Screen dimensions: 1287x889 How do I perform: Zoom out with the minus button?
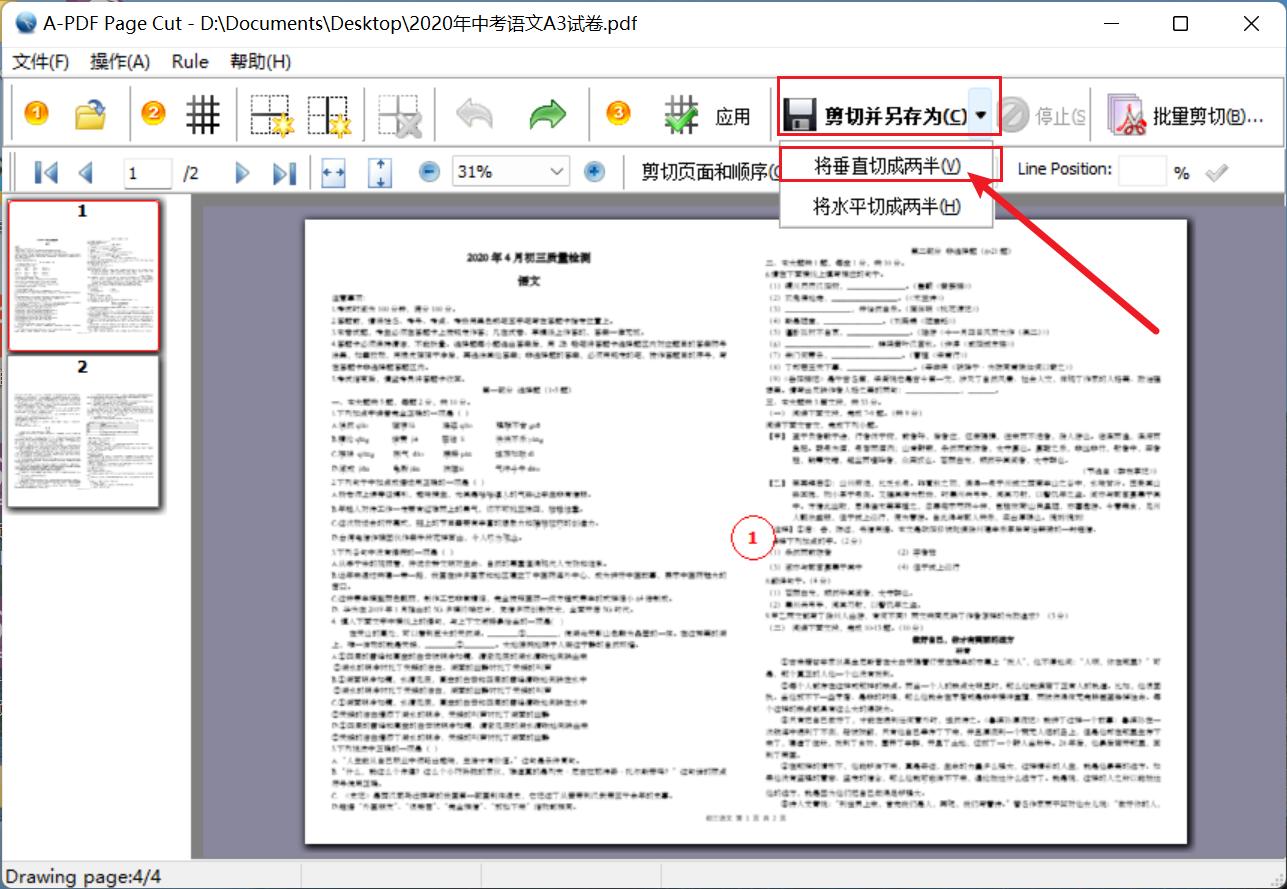pos(428,171)
